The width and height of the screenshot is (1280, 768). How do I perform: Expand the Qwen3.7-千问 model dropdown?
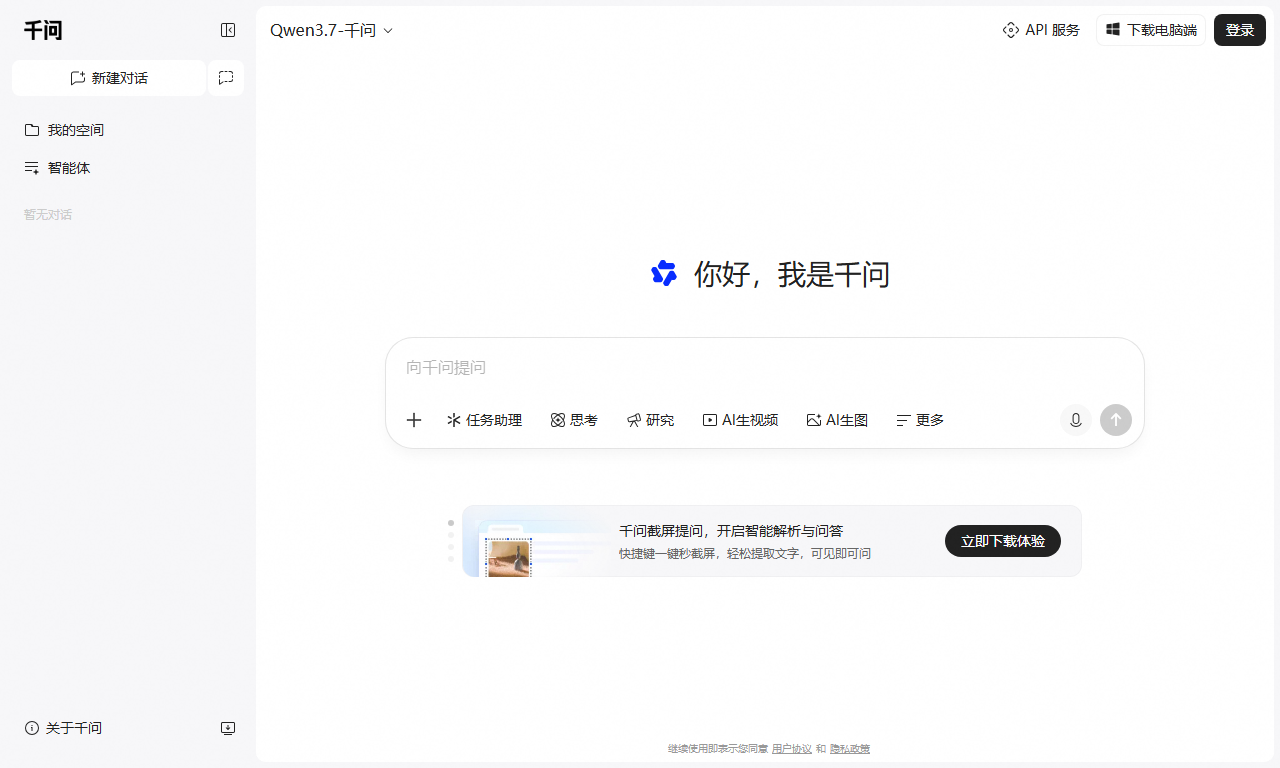coord(332,30)
